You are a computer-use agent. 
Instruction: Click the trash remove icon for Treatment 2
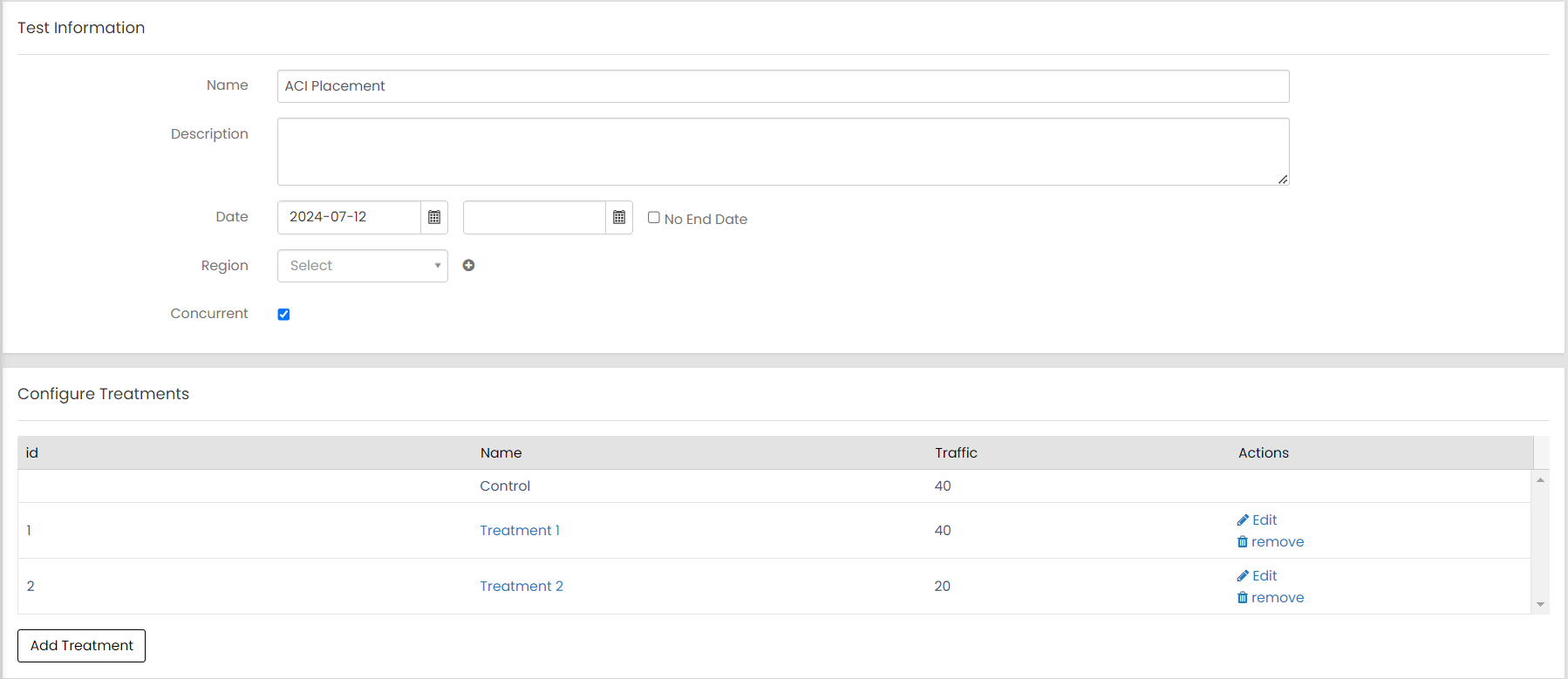point(1243,598)
